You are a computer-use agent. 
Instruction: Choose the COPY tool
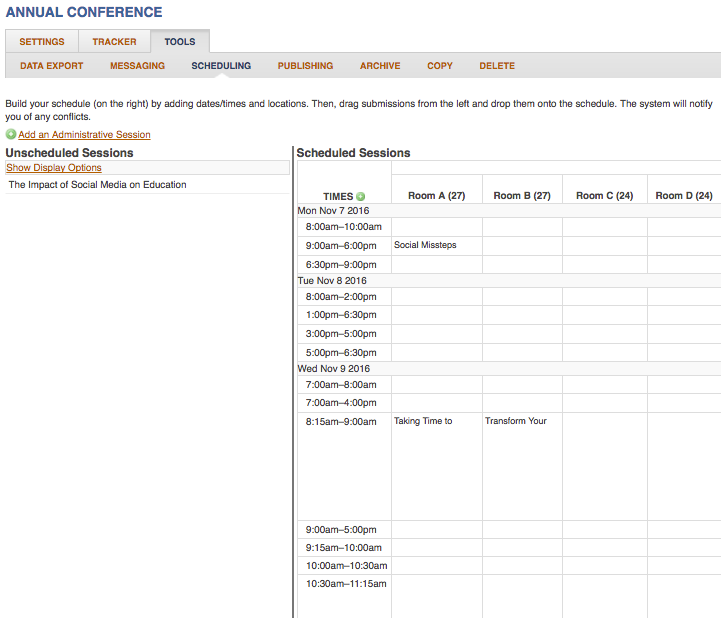coord(440,66)
